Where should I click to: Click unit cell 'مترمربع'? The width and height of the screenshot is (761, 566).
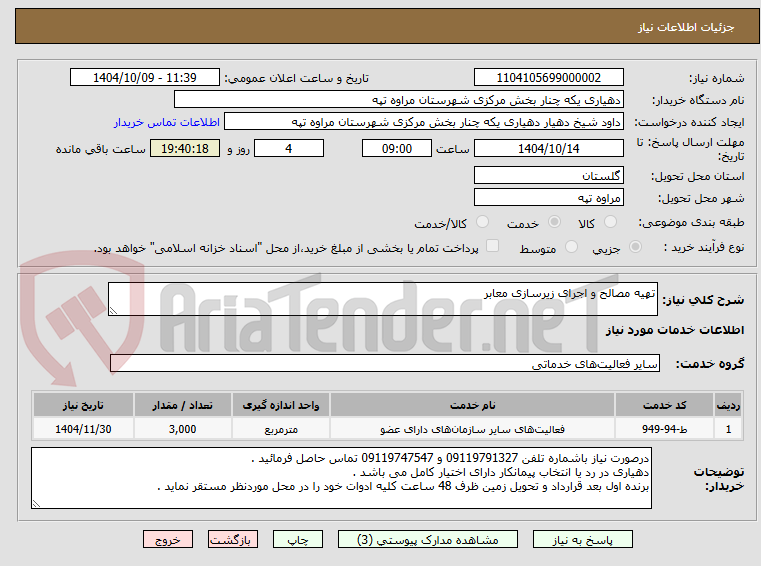(x=281, y=429)
